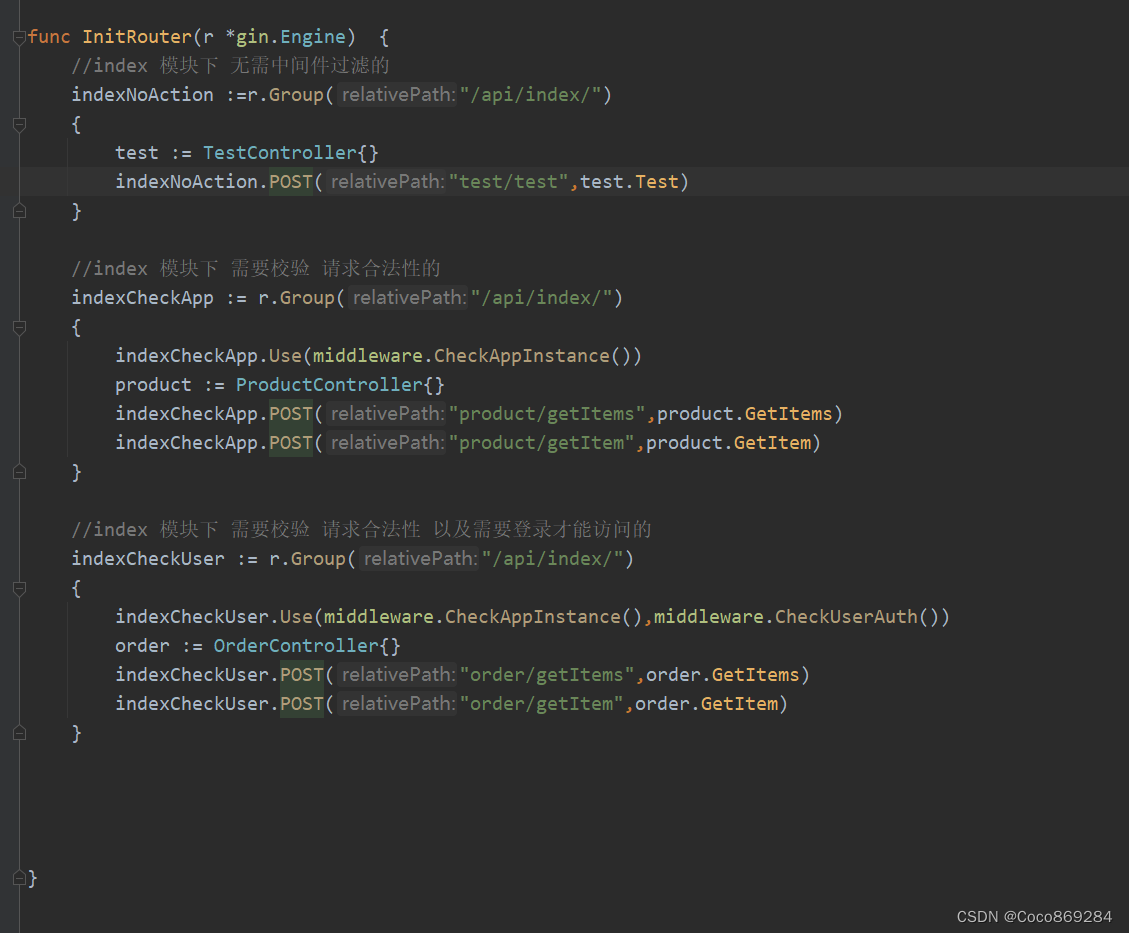
Task: Click the indexCheckUser variable declaration
Action: pos(148,559)
